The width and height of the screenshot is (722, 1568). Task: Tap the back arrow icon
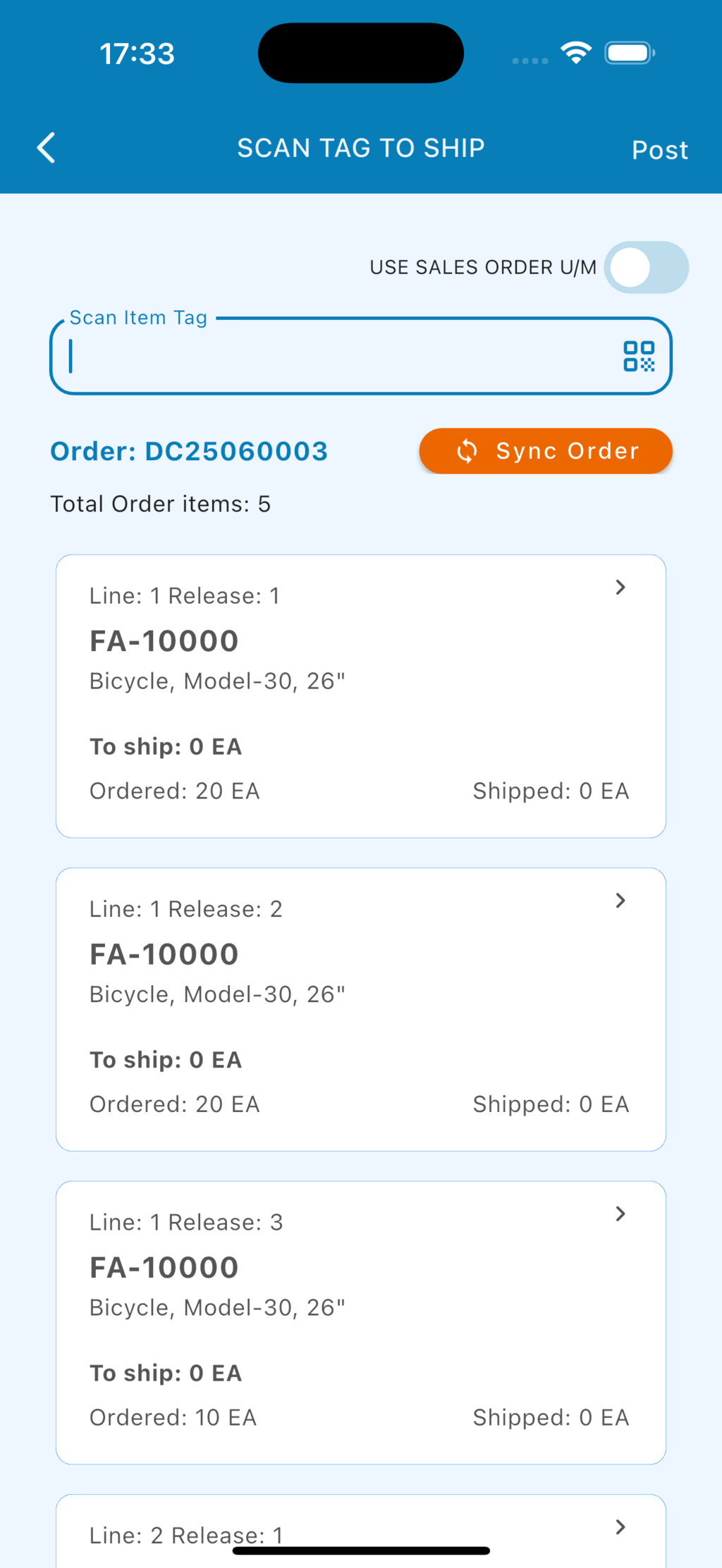(x=47, y=148)
